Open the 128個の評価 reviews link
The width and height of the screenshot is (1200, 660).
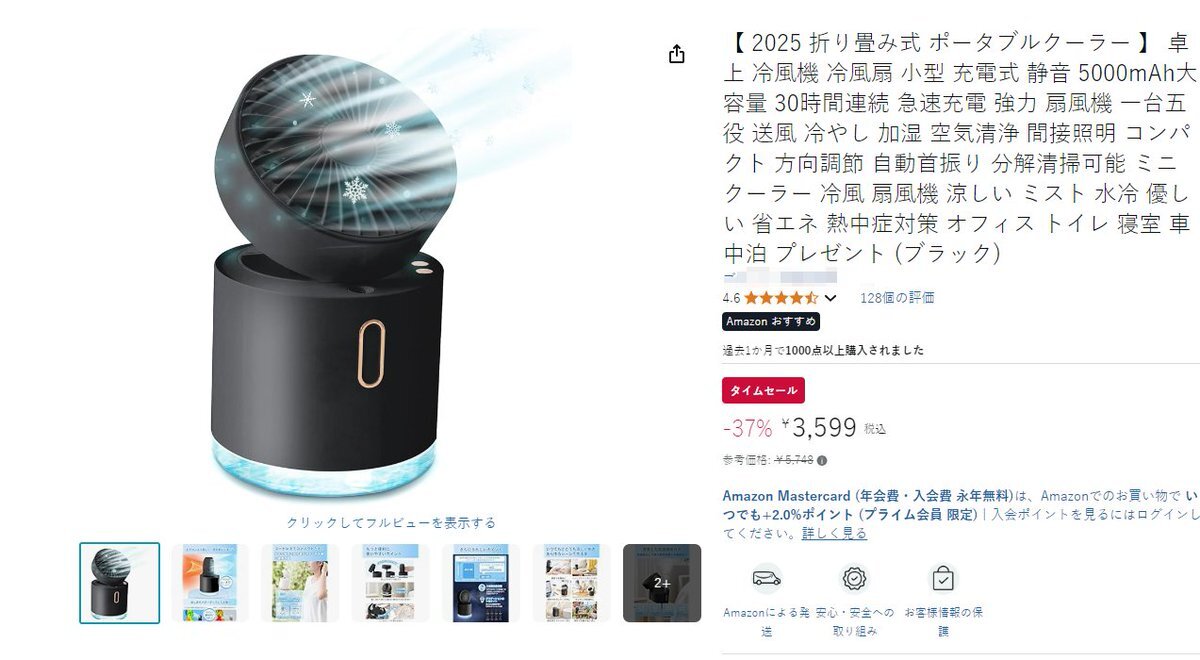pos(897,298)
